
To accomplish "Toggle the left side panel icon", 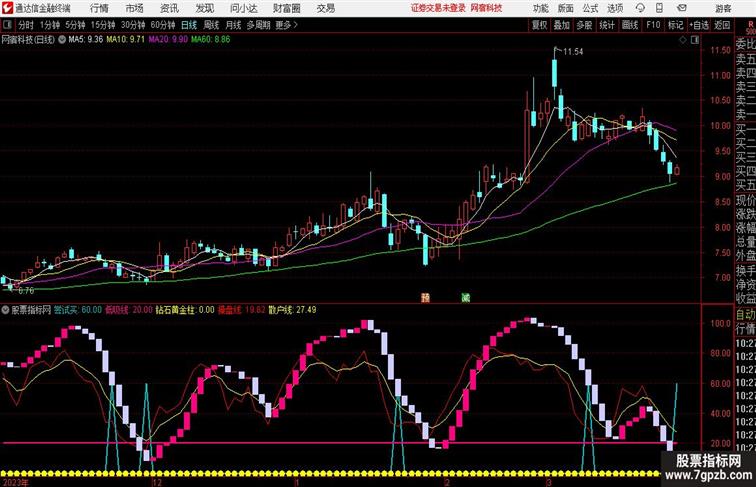I will pyautogui.click(x=7, y=25).
